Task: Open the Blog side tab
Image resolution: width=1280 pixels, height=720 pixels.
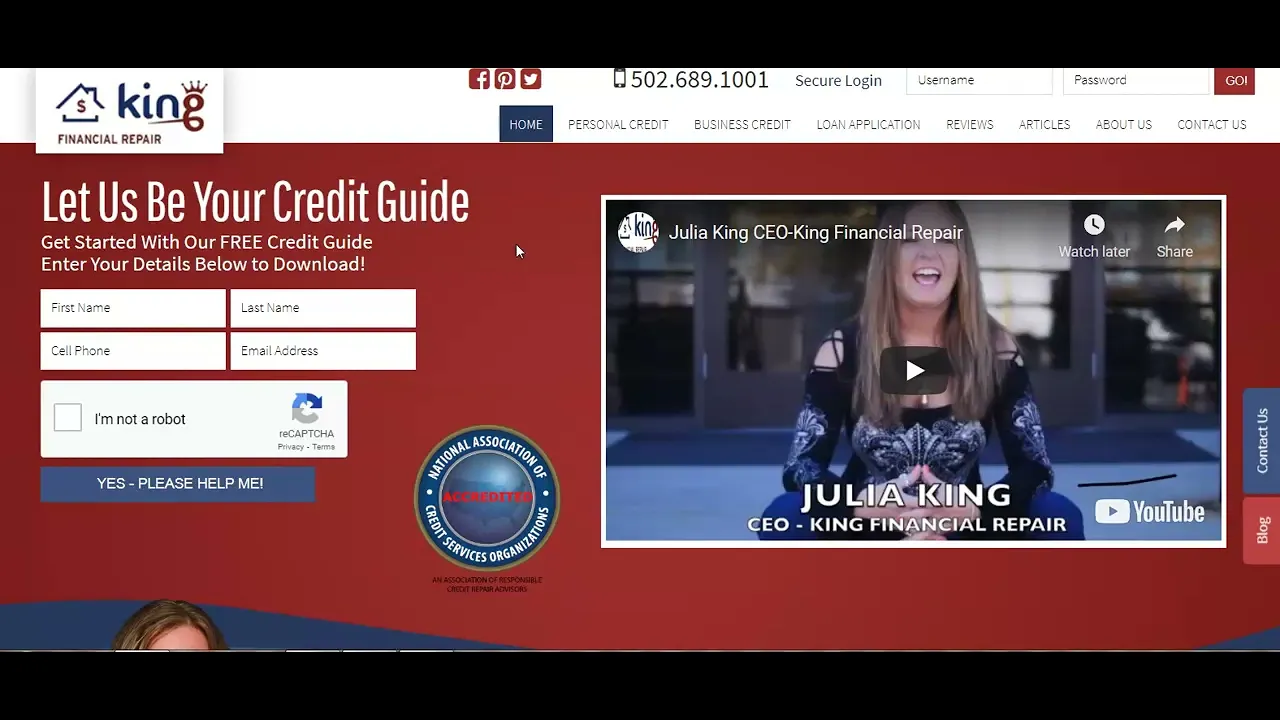Action: tap(1262, 530)
